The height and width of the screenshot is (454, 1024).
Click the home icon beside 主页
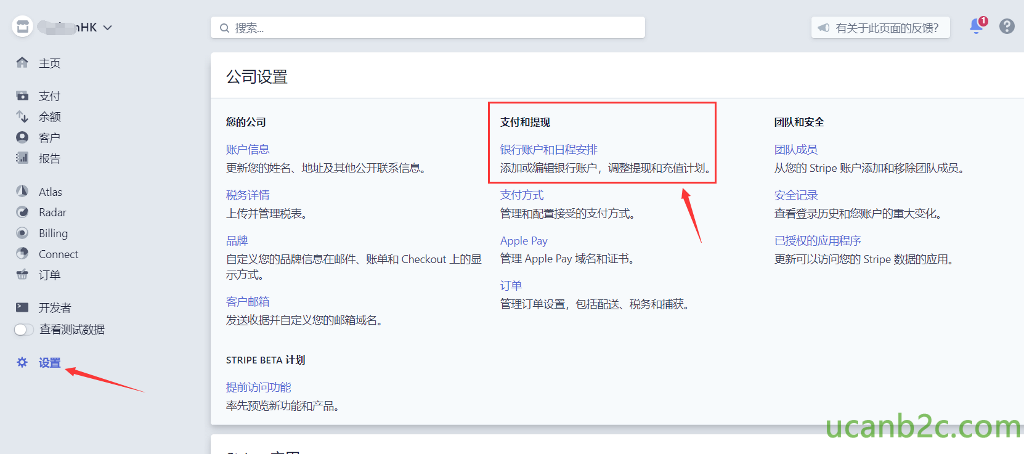(22, 63)
